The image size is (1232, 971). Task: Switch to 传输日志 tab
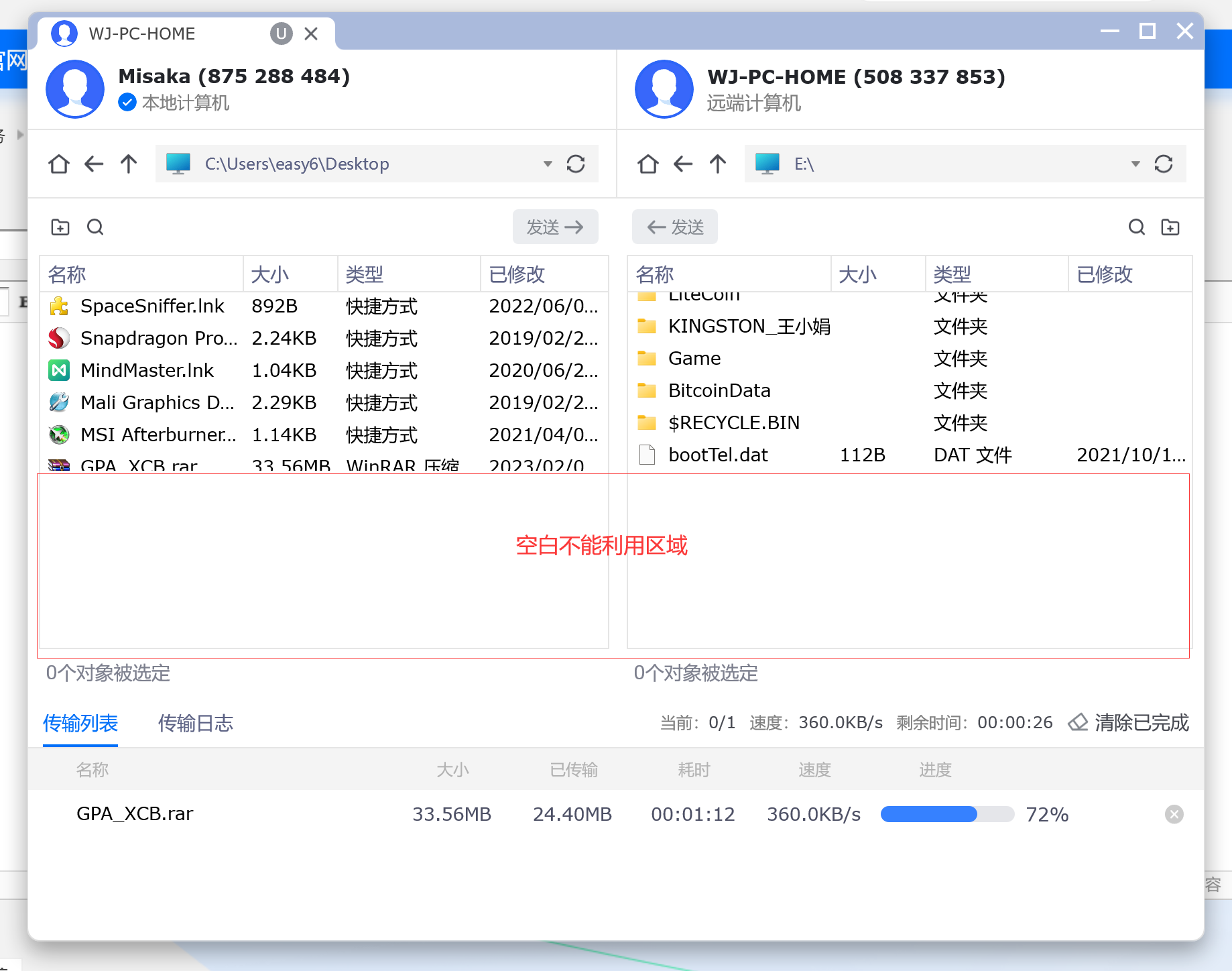196,723
